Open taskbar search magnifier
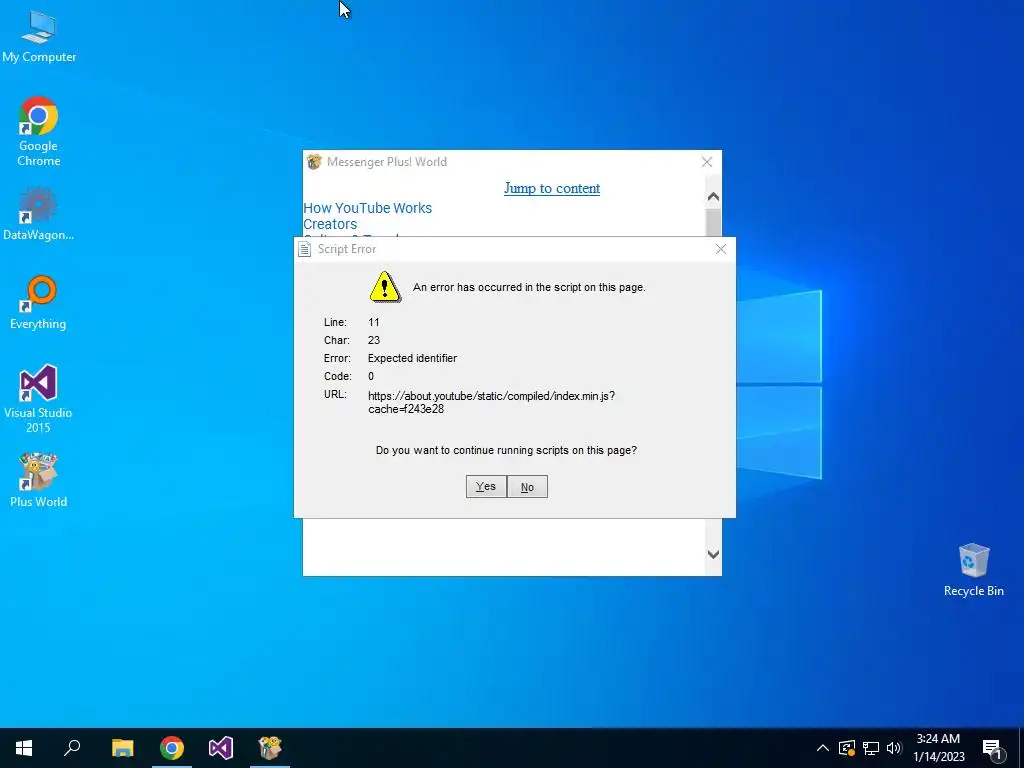This screenshot has width=1024, height=768. (72, 748)
